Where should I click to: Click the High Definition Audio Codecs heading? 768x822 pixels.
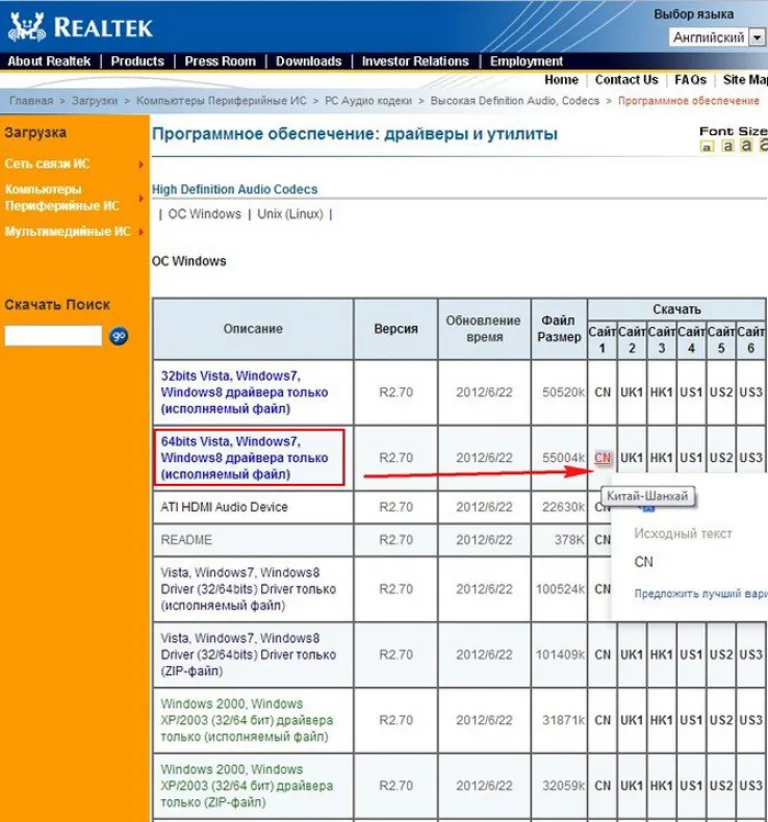pos(235,189)
